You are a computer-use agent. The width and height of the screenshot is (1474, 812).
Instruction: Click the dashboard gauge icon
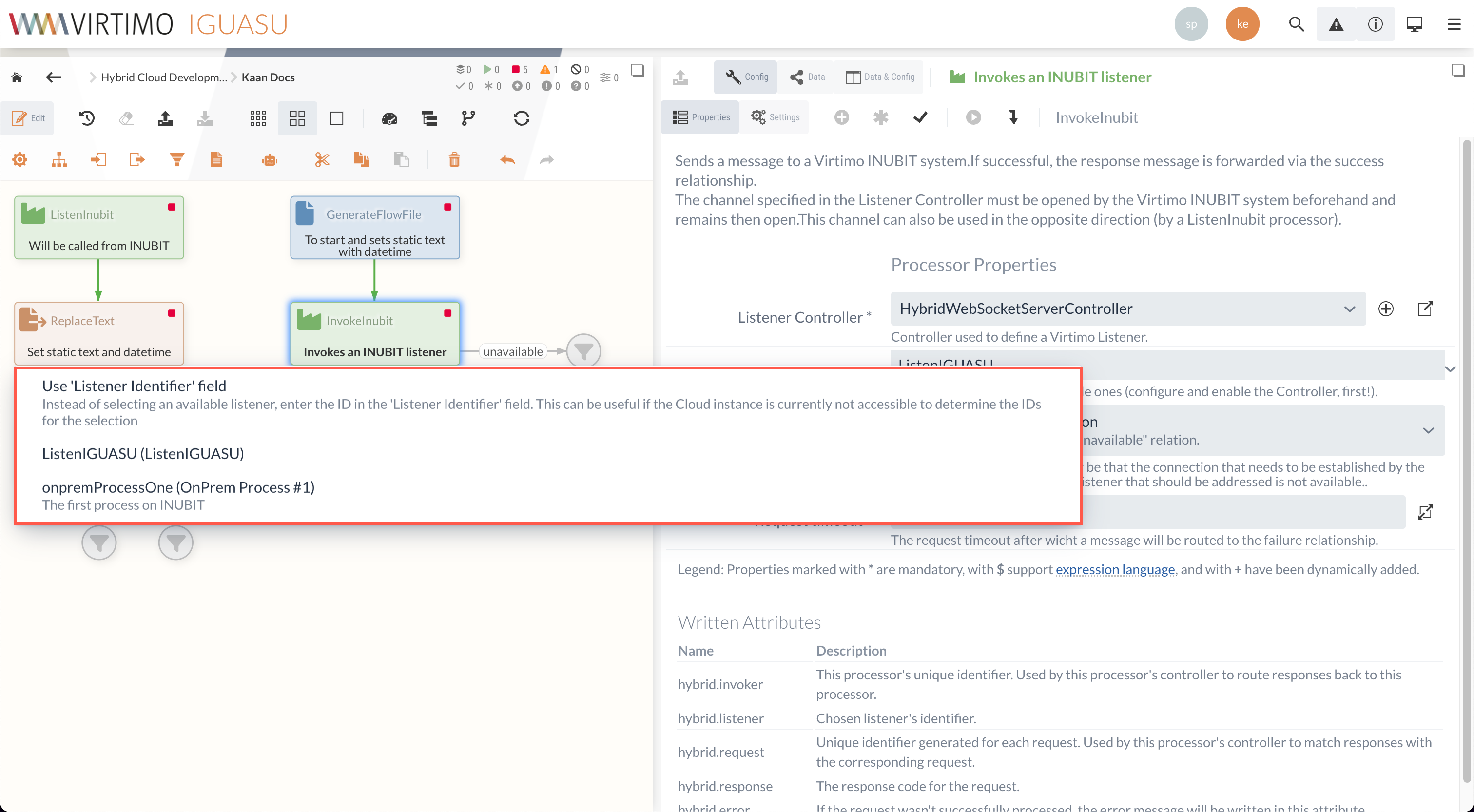[x=389, y=118]
